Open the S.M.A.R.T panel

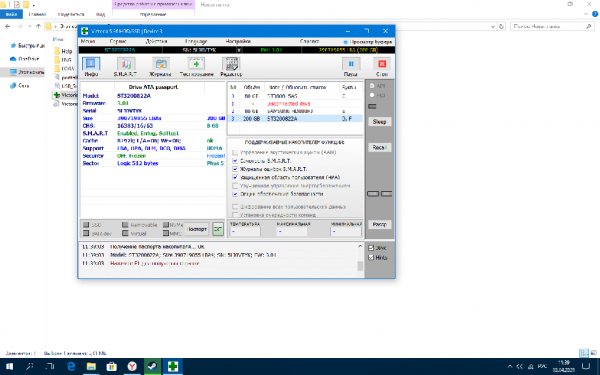(x=126, y=67)
